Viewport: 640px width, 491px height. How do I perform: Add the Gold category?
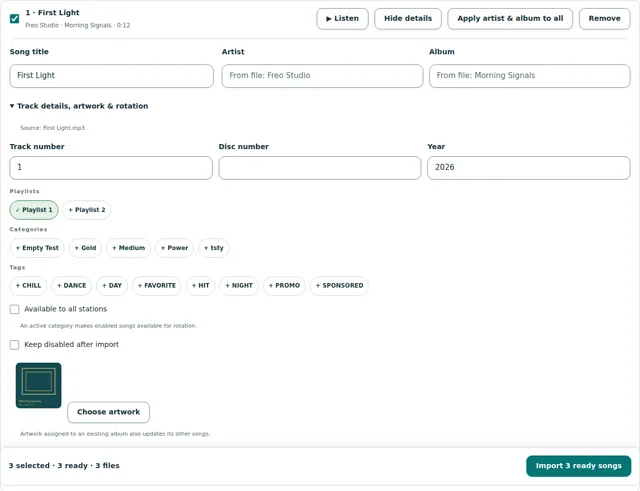[x=85, y=248]
